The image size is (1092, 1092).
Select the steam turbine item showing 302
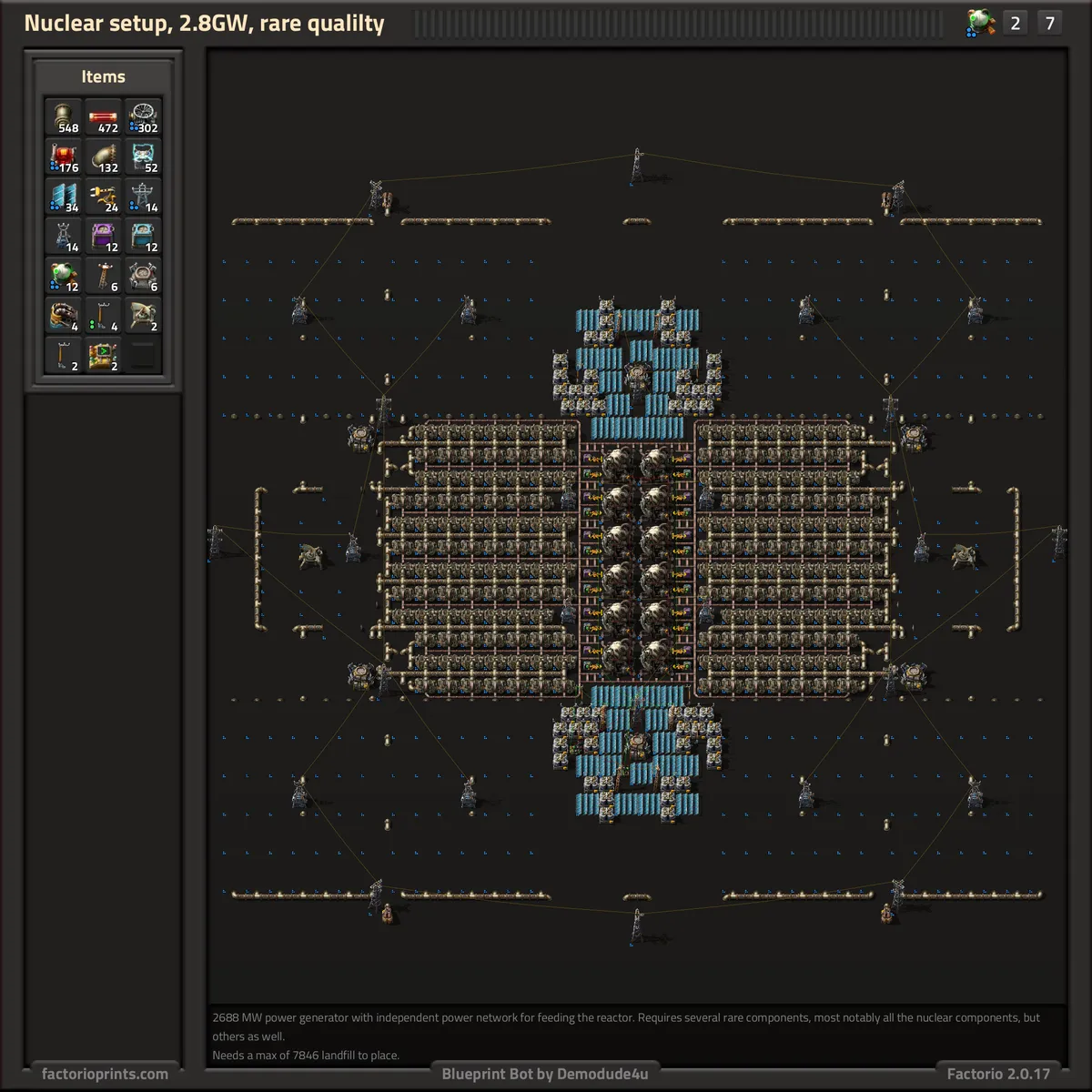tap(143, 117)
